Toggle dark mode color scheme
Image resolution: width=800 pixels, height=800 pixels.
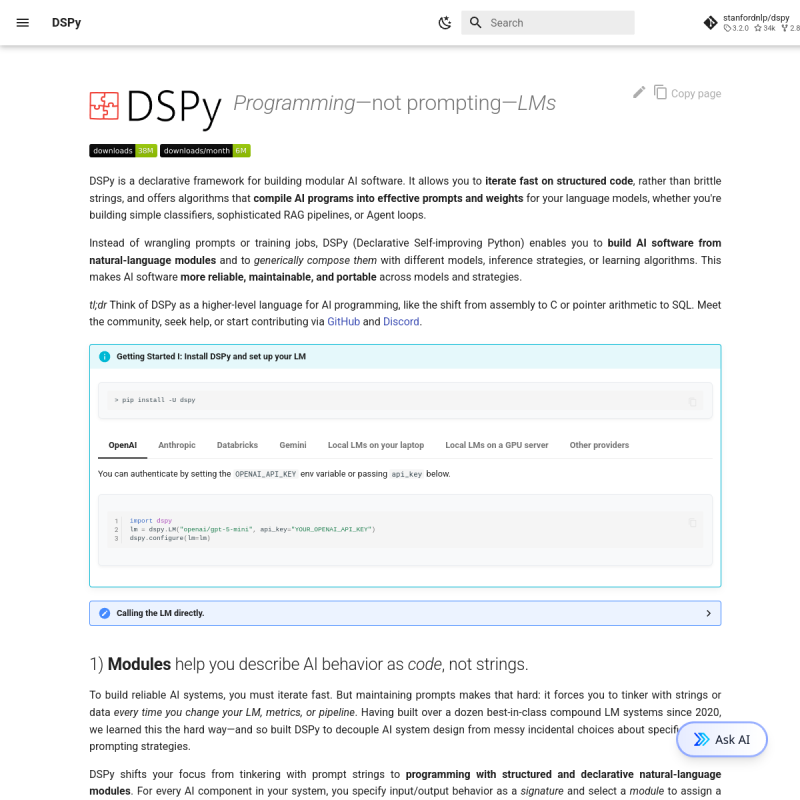point(445,22)
